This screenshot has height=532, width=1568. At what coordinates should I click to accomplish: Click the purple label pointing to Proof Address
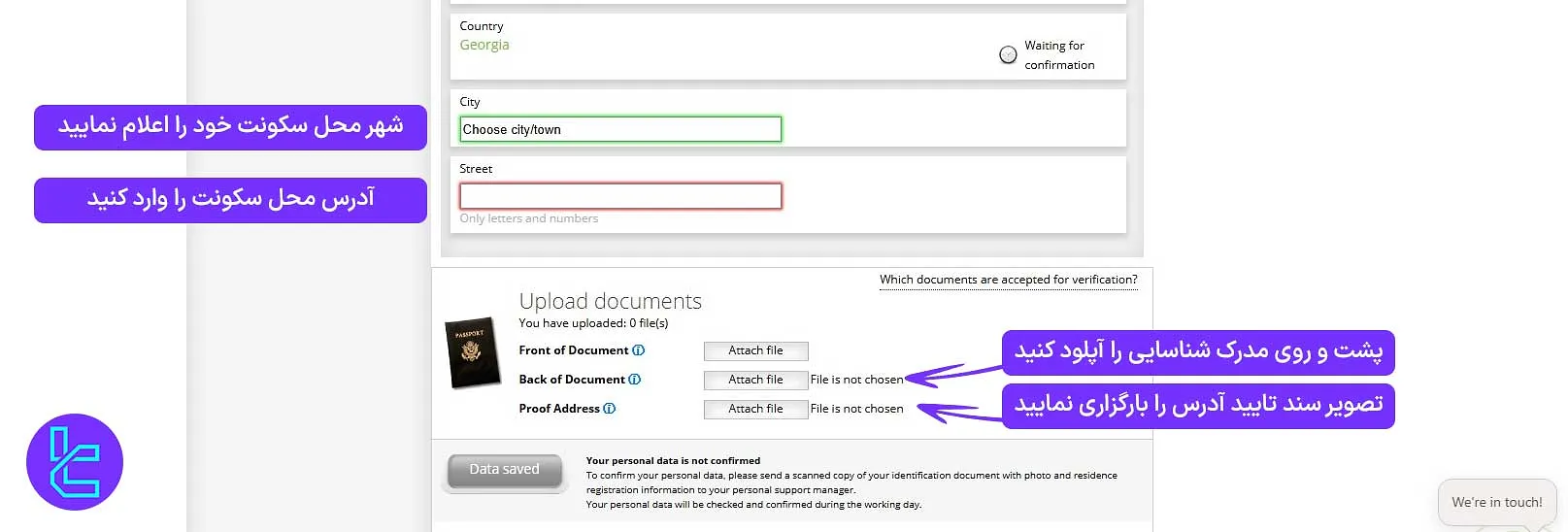pyautogui.click(x=1198, y=405)
